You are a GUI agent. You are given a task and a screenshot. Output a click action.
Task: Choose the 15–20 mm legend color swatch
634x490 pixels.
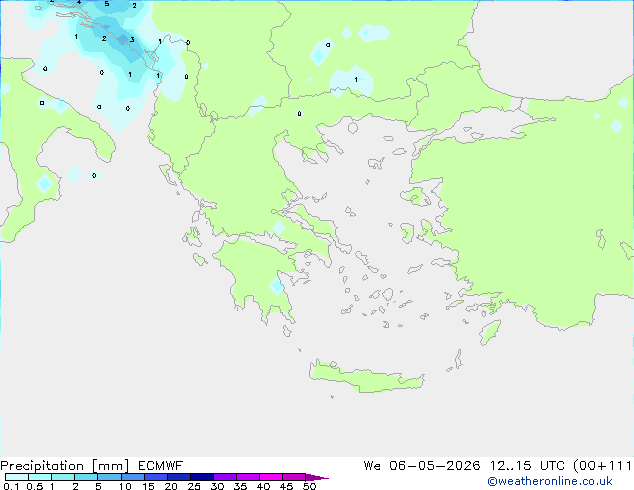155,477
